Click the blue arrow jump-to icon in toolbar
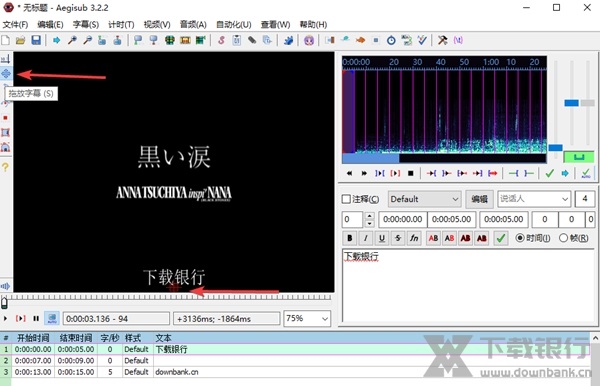600x386 pixels. point(57,40)
